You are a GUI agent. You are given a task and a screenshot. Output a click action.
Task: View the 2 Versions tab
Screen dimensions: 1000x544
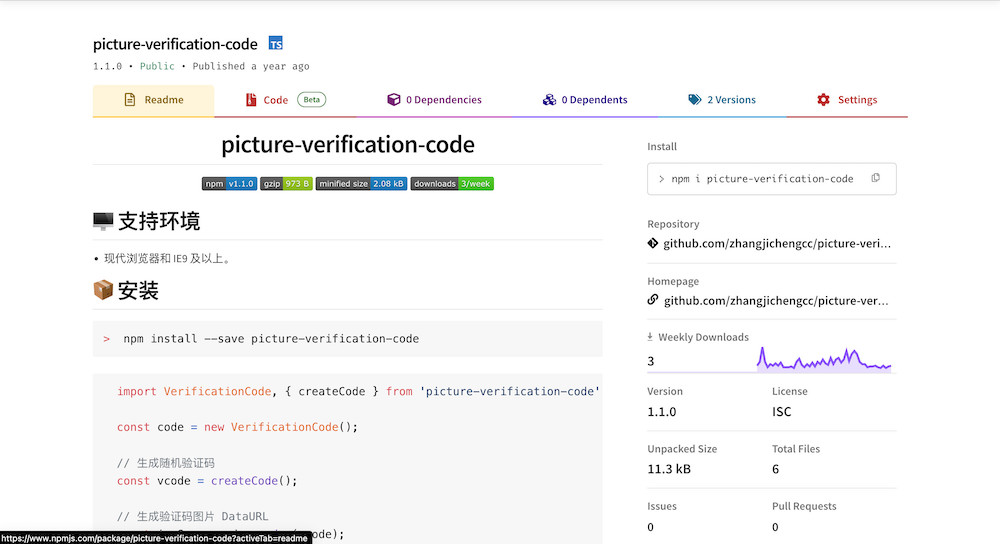coord(722,100)
